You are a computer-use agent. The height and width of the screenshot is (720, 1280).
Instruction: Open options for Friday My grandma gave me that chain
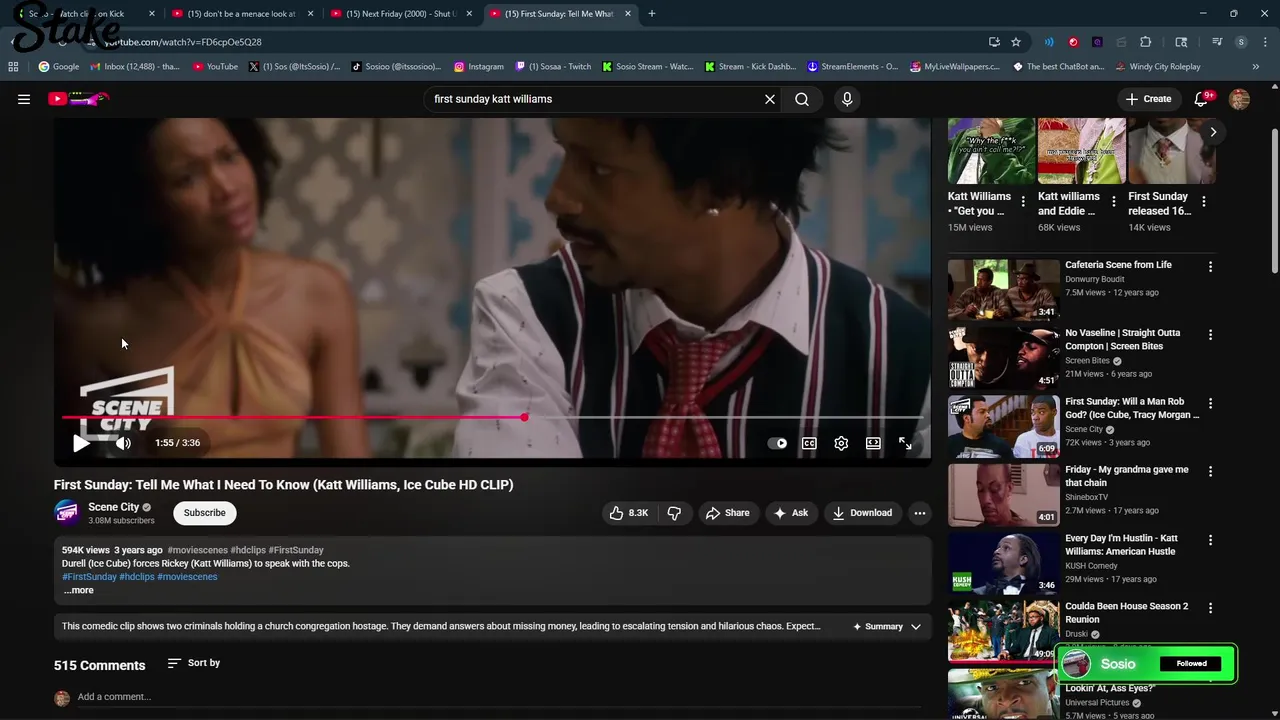tap(1210, 472)
